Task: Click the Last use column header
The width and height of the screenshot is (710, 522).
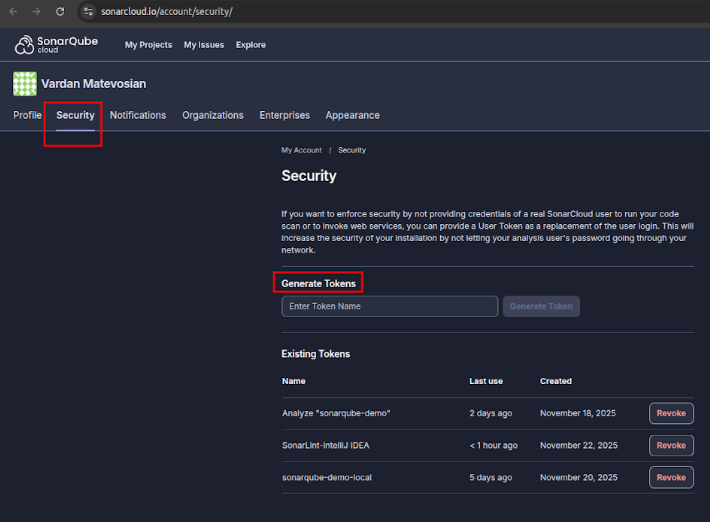Action: coord(486,381)
